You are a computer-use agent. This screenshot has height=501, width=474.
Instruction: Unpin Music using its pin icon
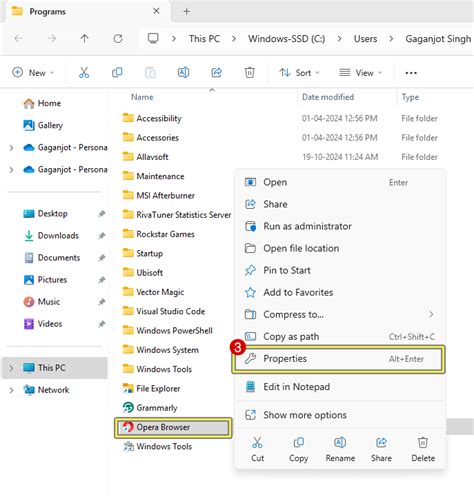(x=102, y=302)
